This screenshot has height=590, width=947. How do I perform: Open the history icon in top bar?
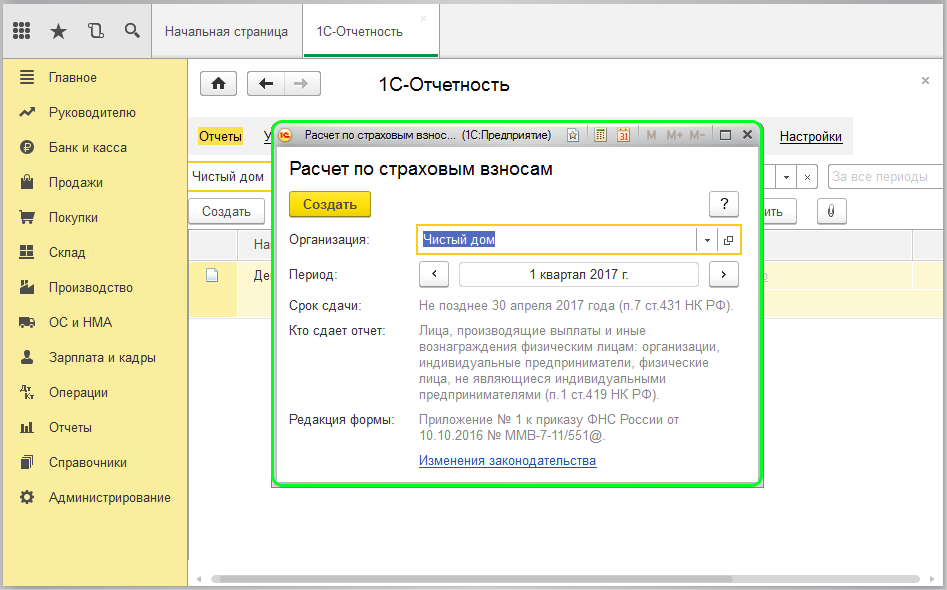click(95, 31)
